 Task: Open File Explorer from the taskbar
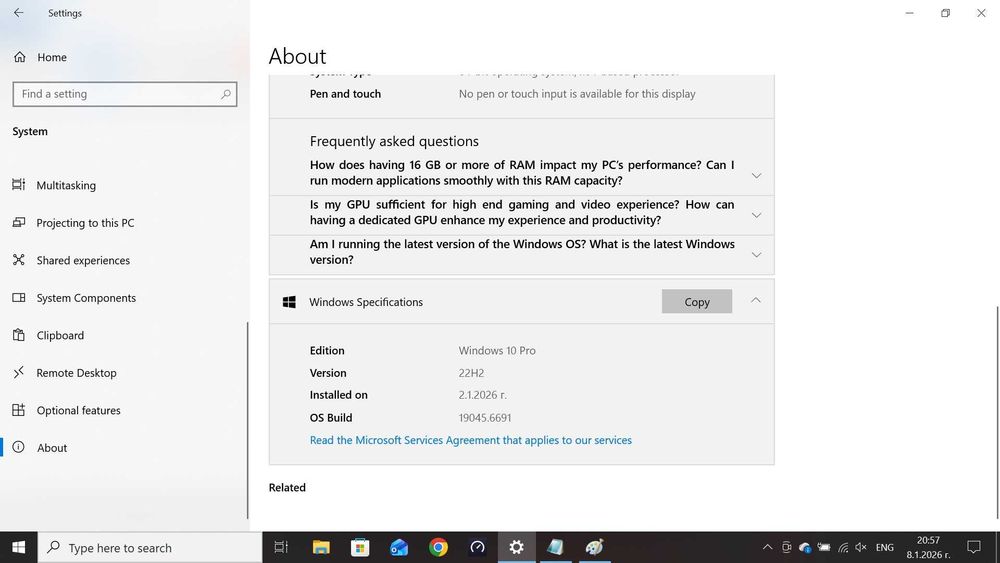[321, 547]
